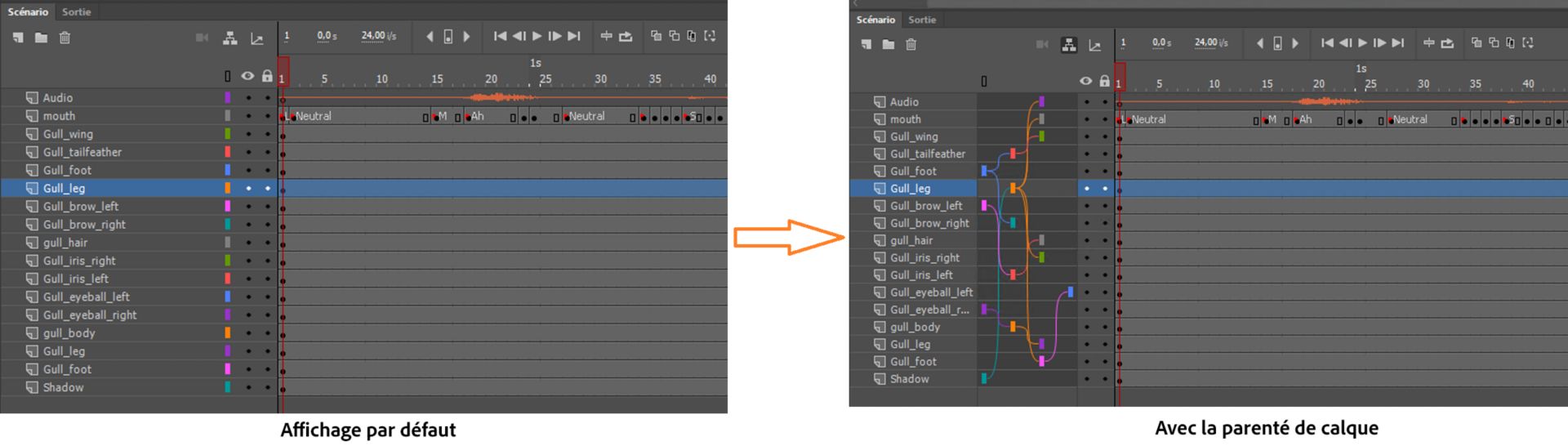Play animation in default view timeline
The image size is (1568, 446).
tap(537, 36)
